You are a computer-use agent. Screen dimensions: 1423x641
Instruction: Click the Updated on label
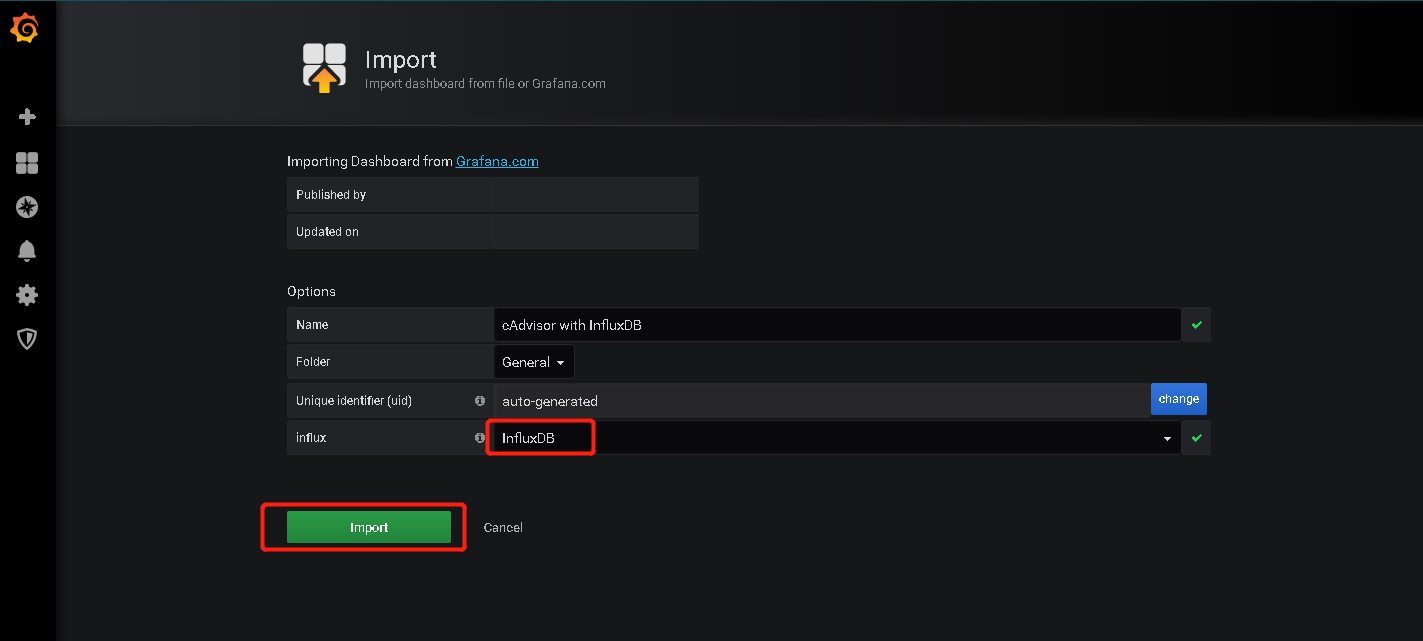(x=327, y=232)
